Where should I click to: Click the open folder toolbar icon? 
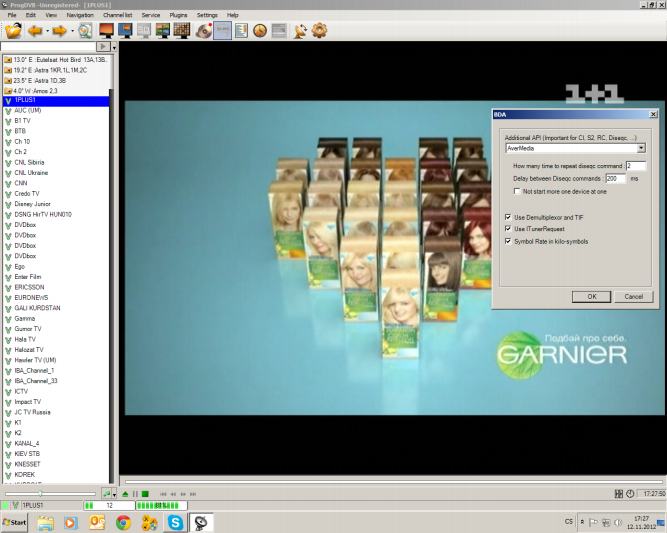(12, 30)
